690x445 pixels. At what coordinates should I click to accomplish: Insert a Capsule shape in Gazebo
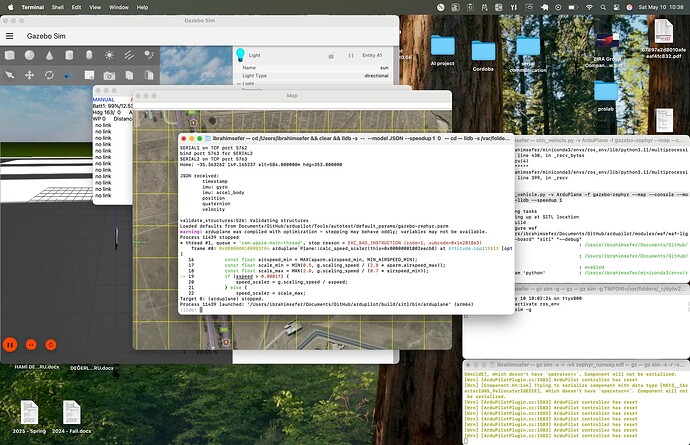[x=89, y=55]
